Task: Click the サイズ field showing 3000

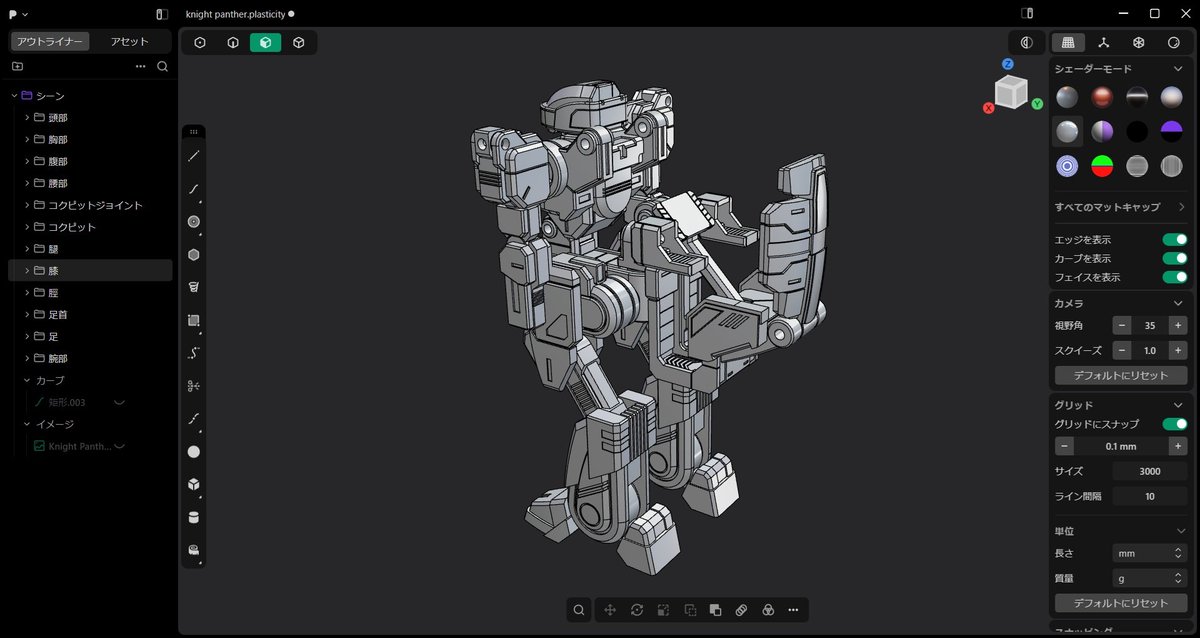Action: [1149, 471]
